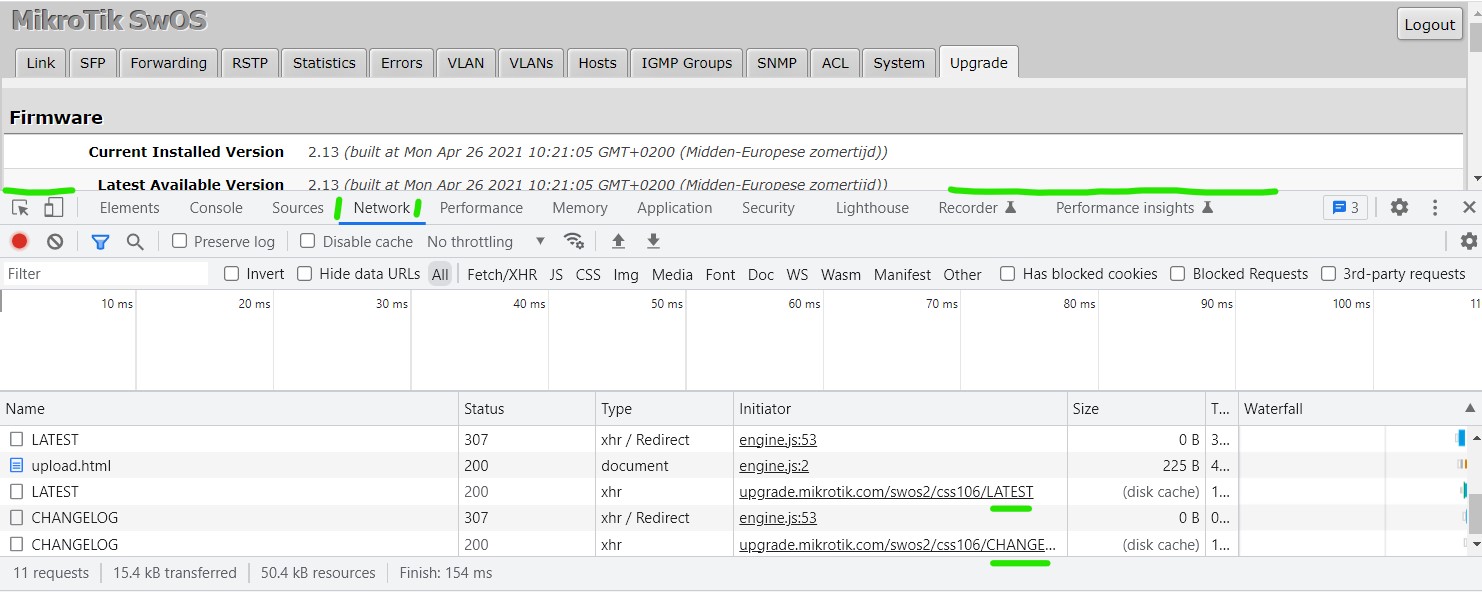The width and height of the screenshot is (1482, 592).
Task: Enable Hide data URLs
Action: 305,274
